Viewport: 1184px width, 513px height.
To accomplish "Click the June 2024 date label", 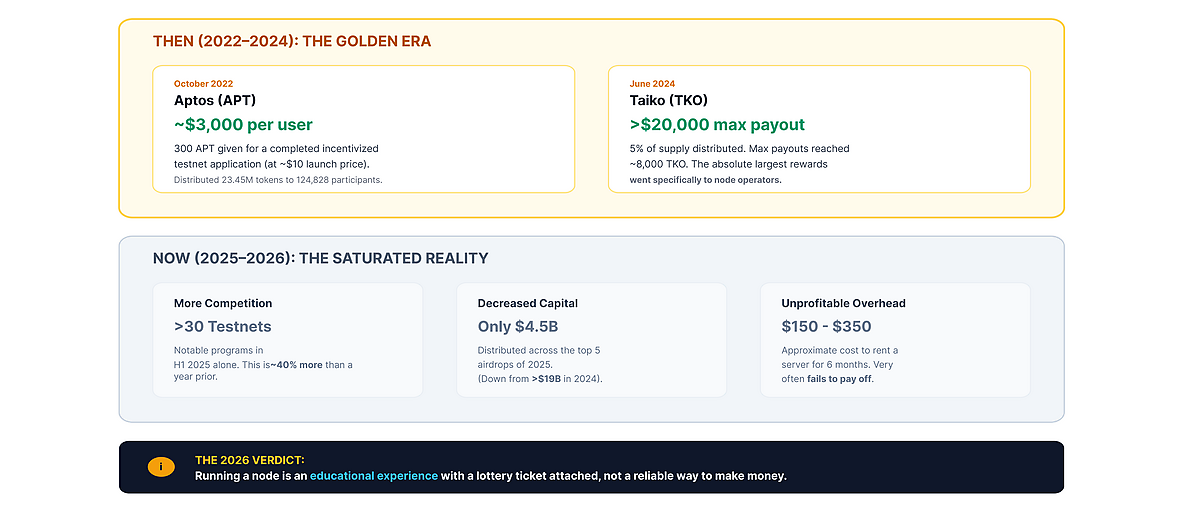I will coord(652,84).
